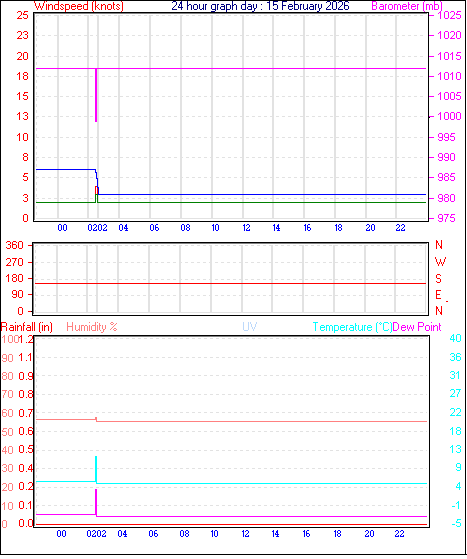Click the 50 humidity axis value
The image size is (467, 559).
pos(7,432)
